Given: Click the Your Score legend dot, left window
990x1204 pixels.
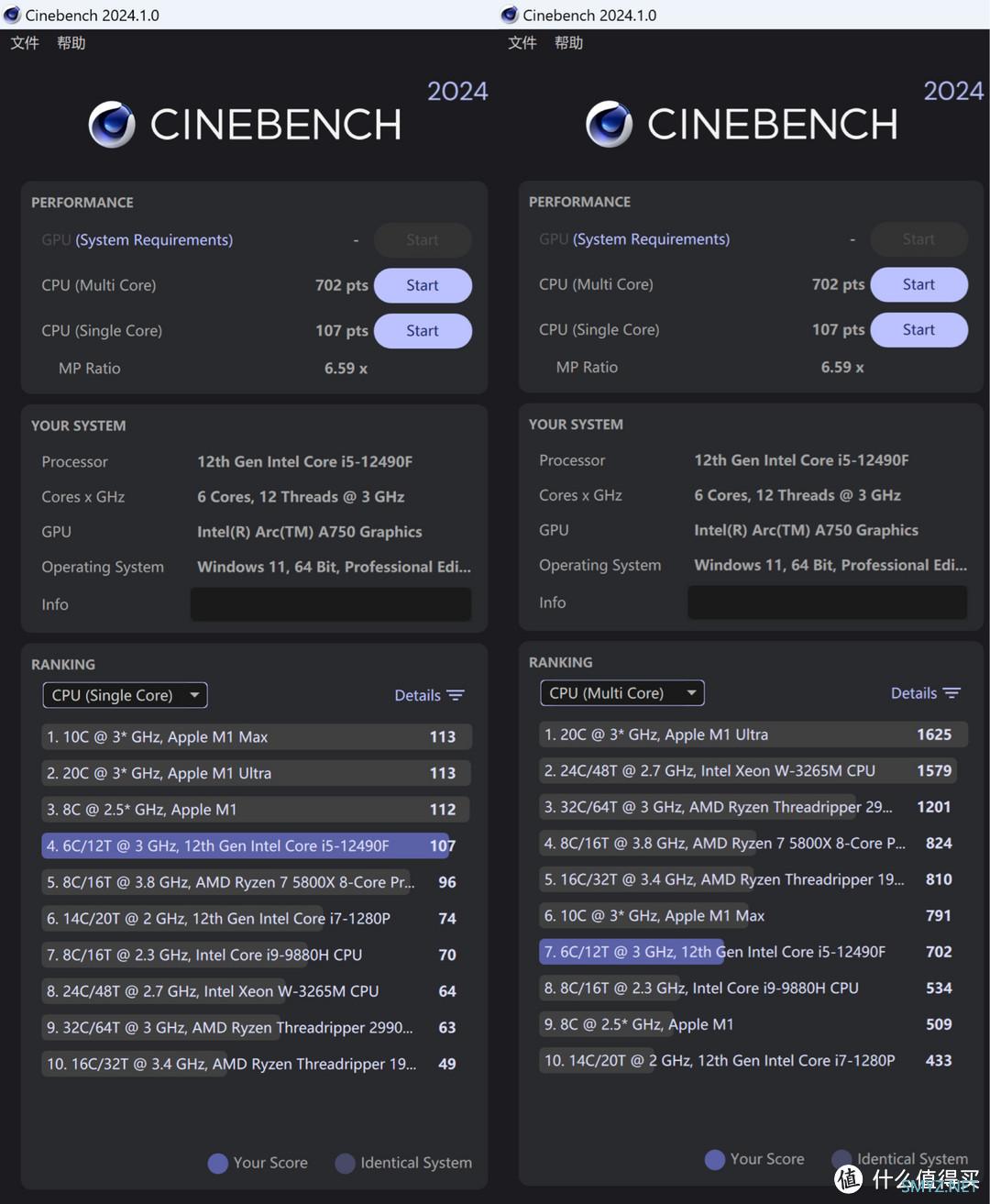Looking at the screenshot, I should pyautogui.click(x=217, y=1163).
